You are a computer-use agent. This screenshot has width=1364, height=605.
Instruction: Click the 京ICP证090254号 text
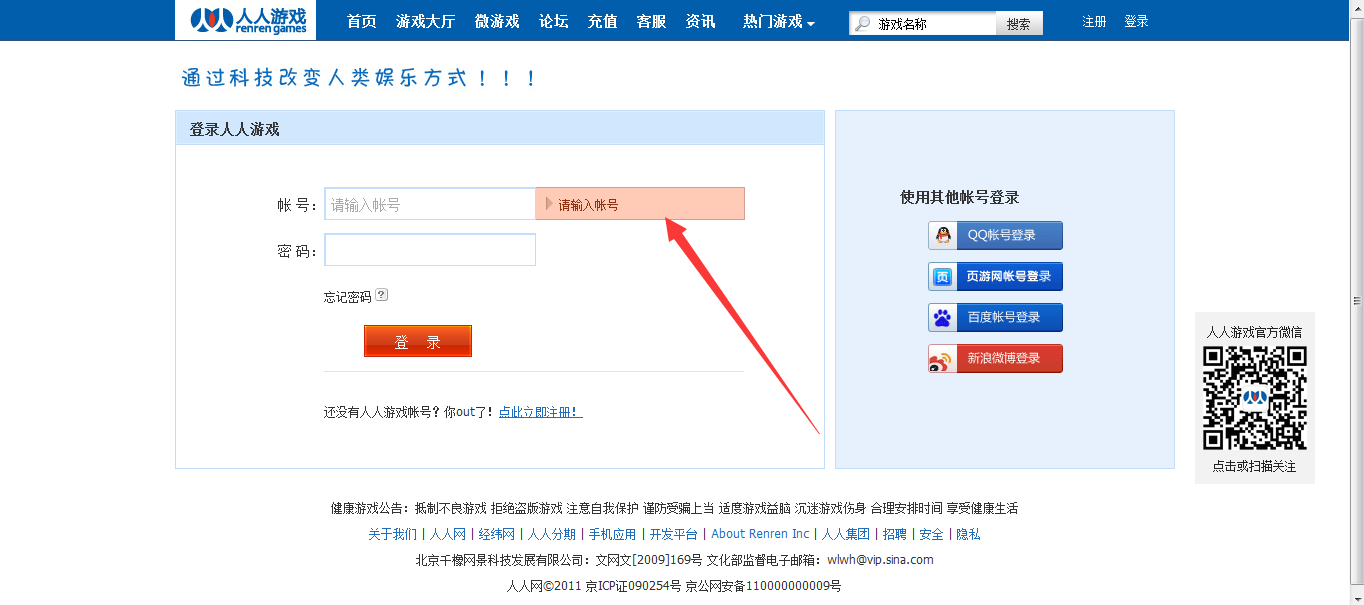coord(633,586)
